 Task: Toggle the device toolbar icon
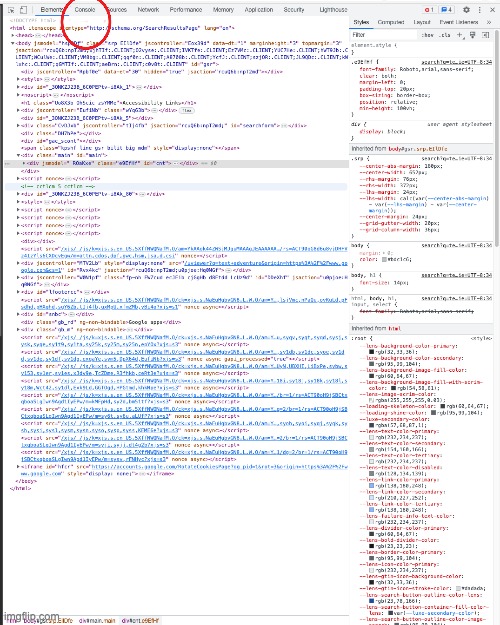(x=24, y=10)
